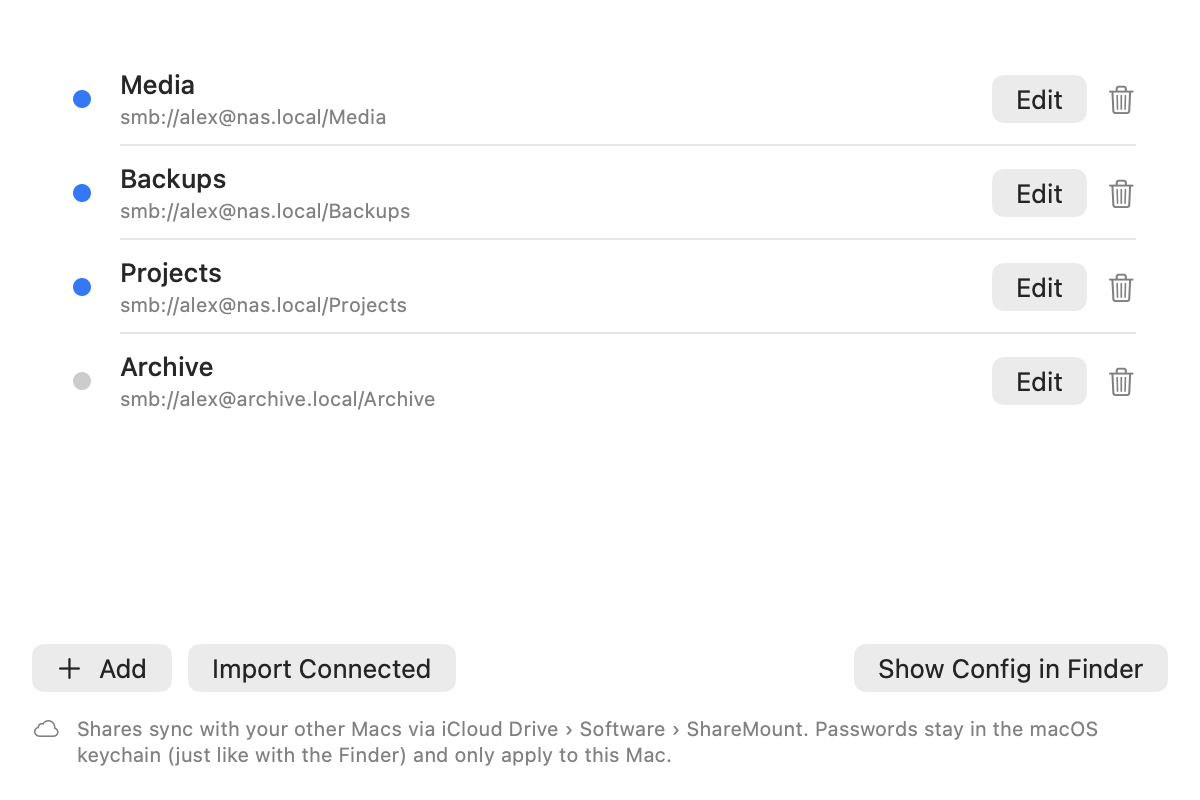The height and width of the screenshot is (800, 1200).
Task: Delete the Media share with trash icon
Action: (1121, 100)
